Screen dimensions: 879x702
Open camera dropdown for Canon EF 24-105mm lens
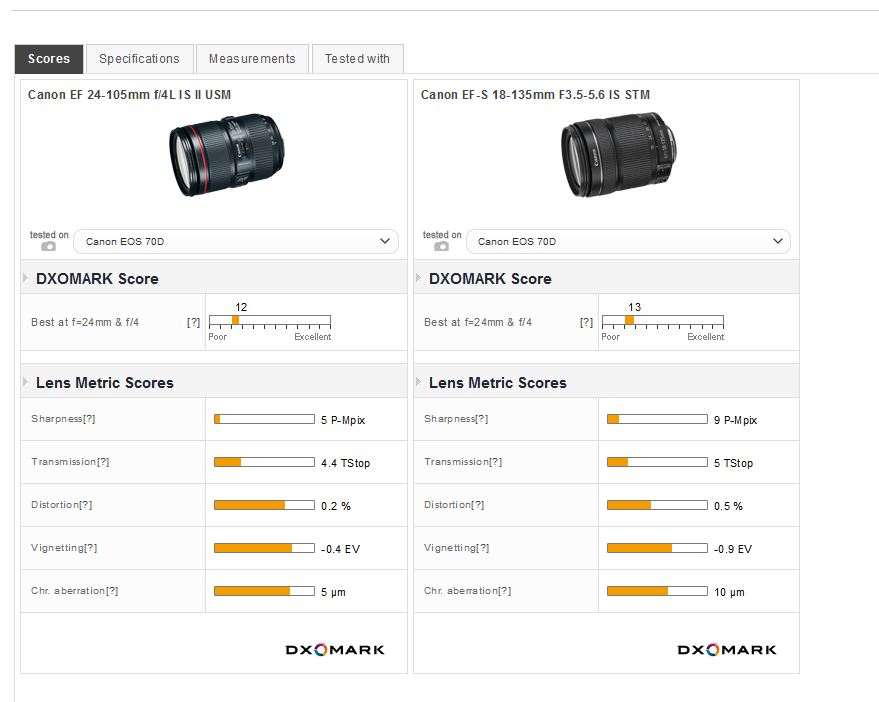(x=236, y=241)
